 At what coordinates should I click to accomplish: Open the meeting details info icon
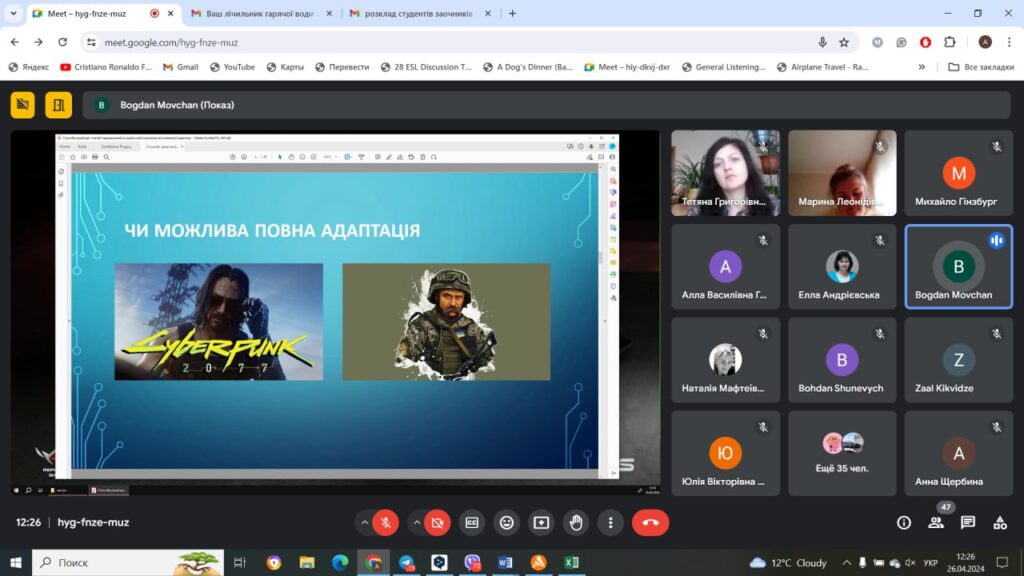point(904,522)
